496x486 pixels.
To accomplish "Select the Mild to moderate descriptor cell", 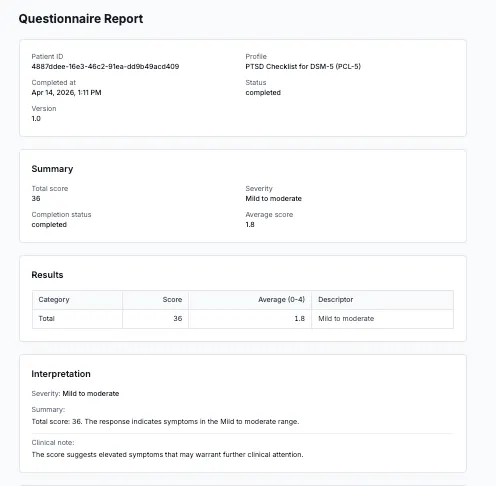I will click(x=382, y=319).
